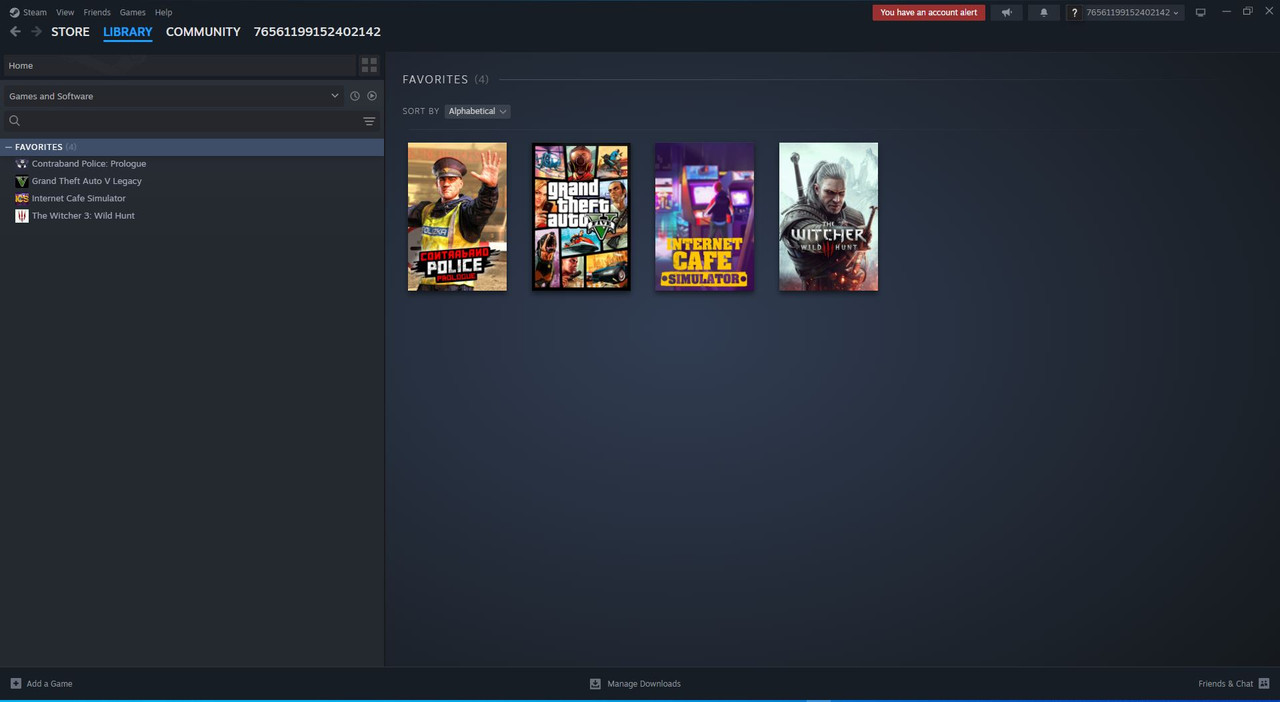Open the Friends menu

(97, 12)
